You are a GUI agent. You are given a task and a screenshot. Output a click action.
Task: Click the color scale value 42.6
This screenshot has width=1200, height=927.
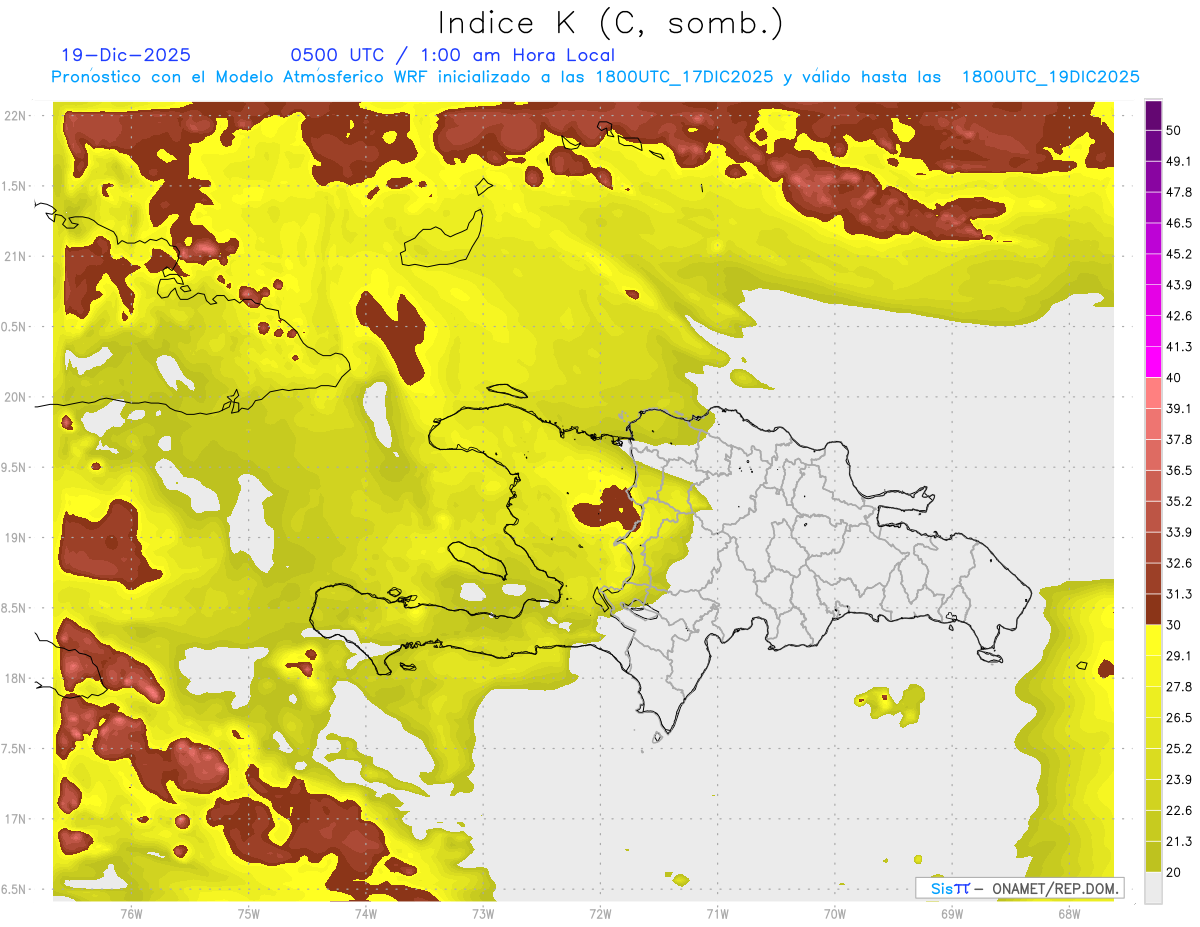click(x=1178, y=316)
